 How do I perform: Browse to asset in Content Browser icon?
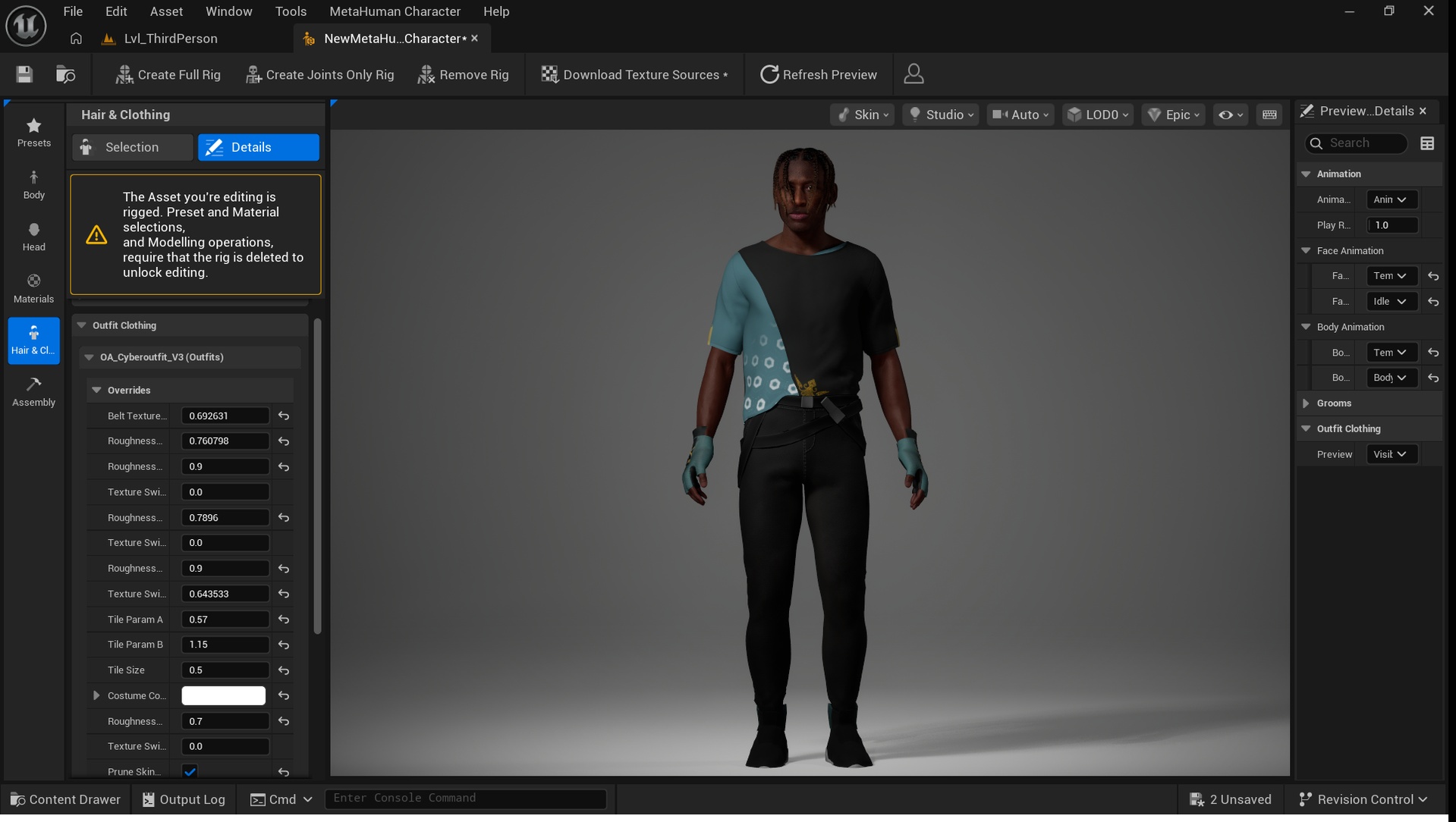pos(66,74)
